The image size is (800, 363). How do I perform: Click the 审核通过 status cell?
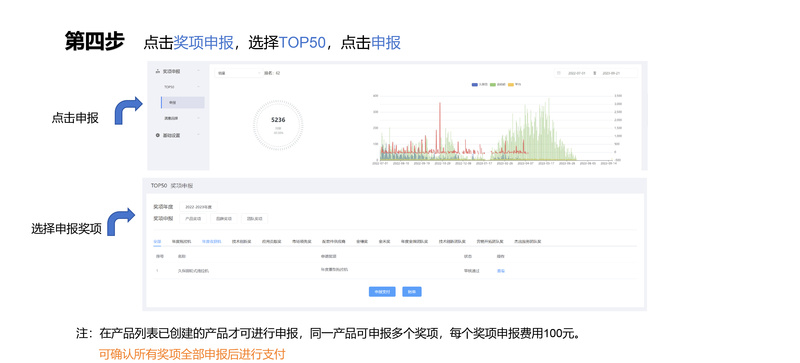tap(471, 271)
